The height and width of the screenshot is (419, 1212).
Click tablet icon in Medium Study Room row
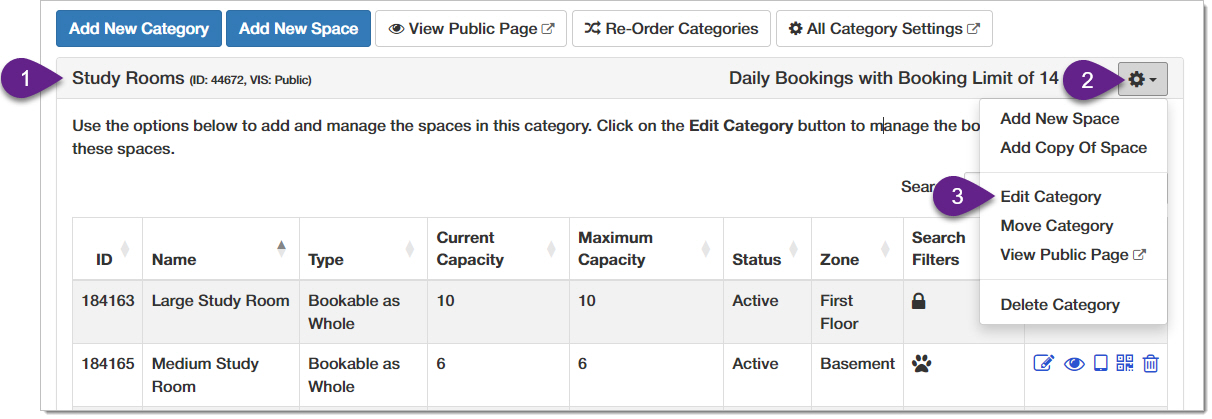pos(1101,364)
